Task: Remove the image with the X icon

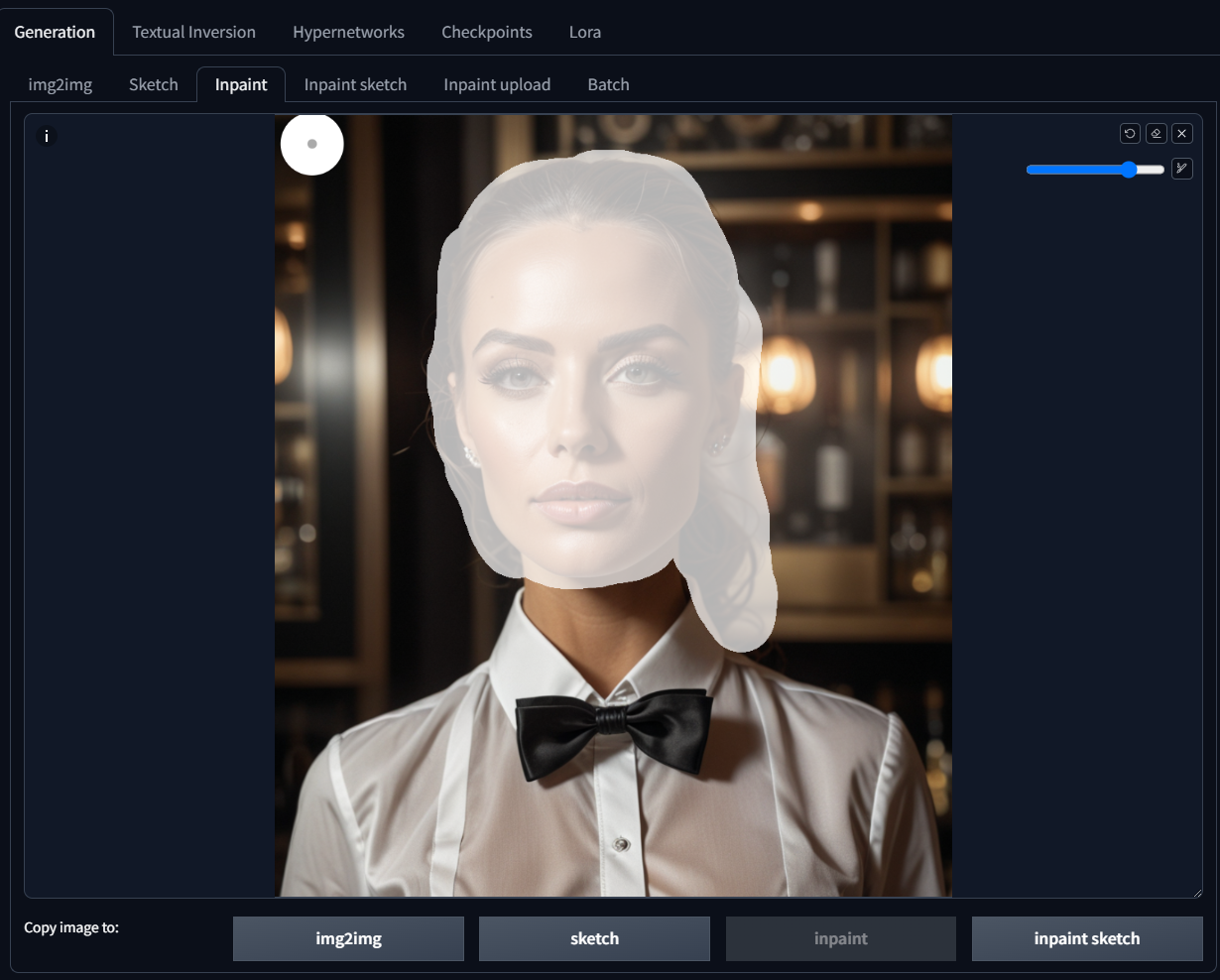Action: (x=1181, y=134)
